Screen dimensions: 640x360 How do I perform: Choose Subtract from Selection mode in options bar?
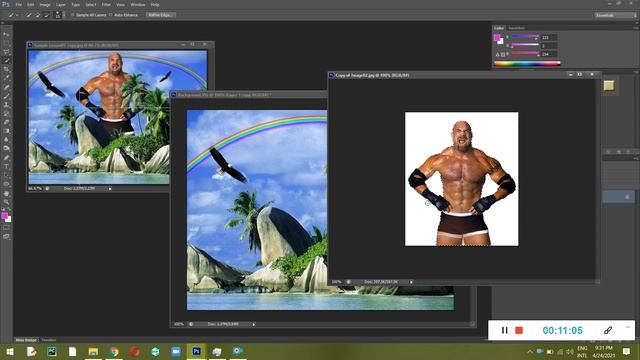click(46, 15)
